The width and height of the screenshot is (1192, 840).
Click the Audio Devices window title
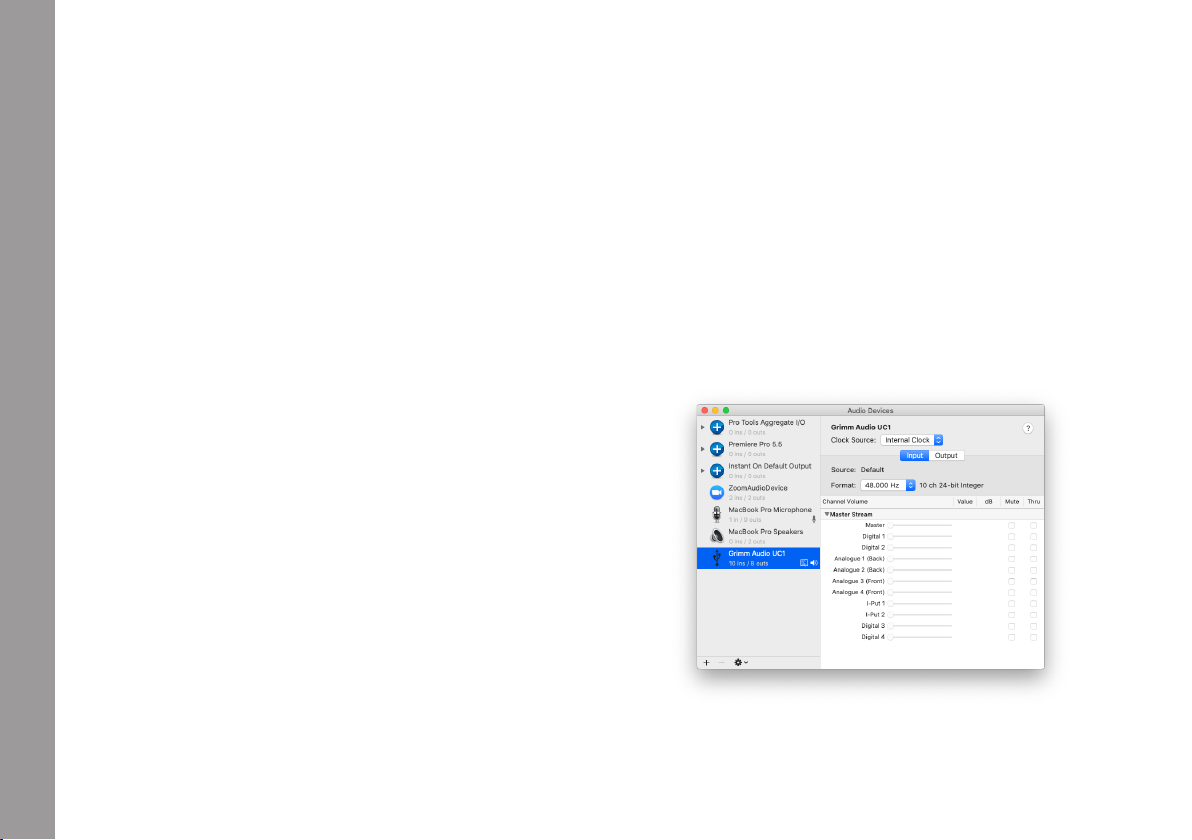click(x=870, y=410)
